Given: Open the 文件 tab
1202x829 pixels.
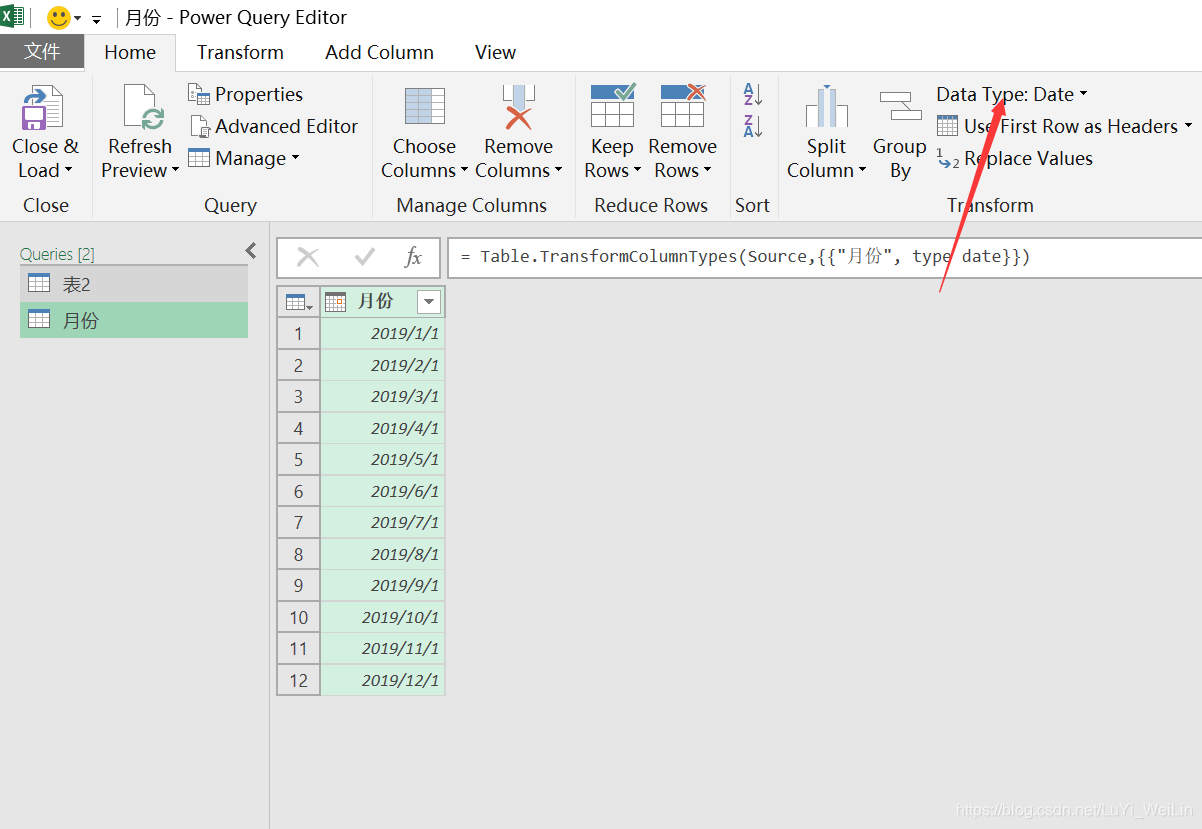Looking at the screenshot, I should [x=42, y=52].
